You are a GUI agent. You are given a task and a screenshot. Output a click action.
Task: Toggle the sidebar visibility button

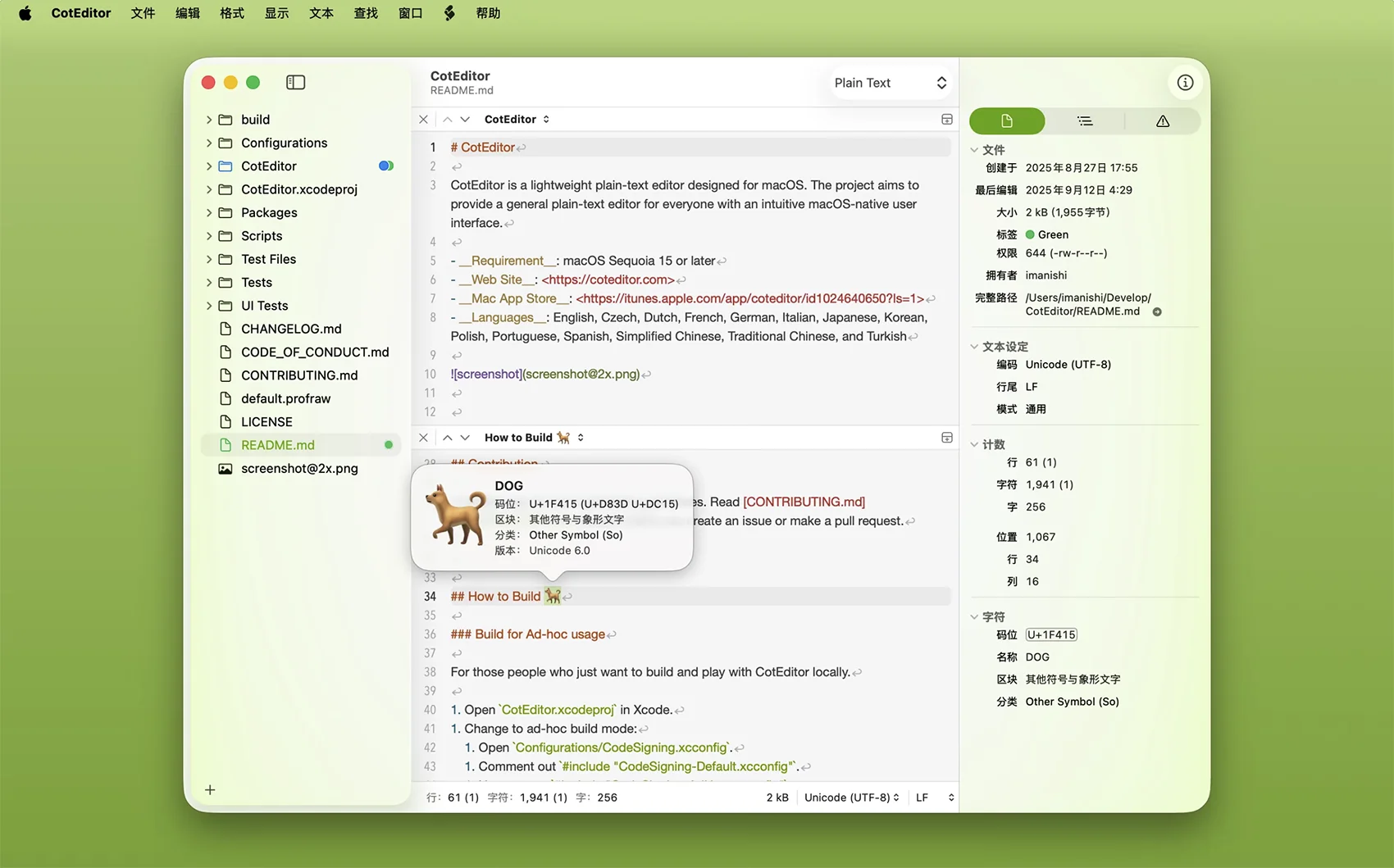pos(295,83)
